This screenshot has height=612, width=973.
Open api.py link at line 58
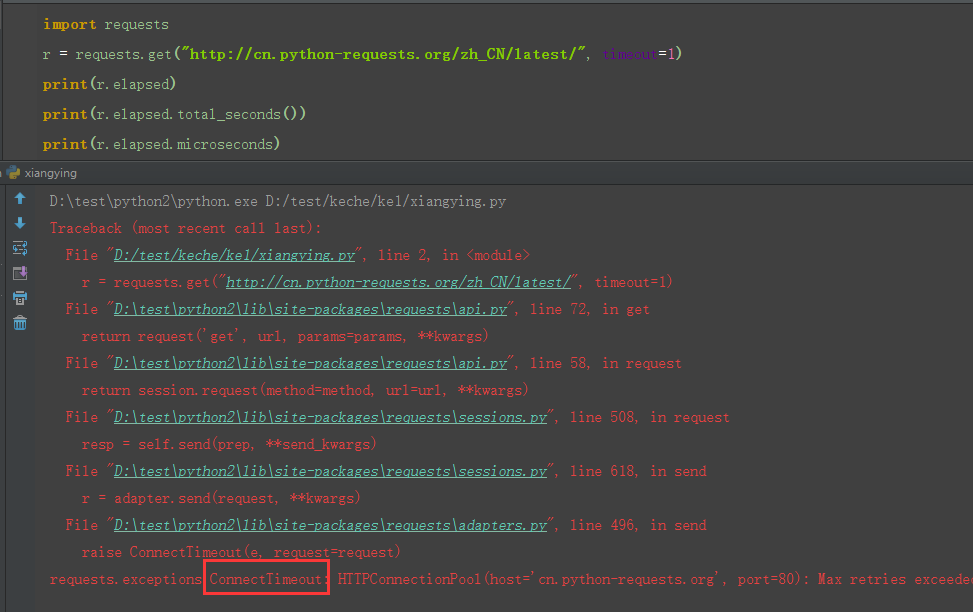tap(310, 363)
